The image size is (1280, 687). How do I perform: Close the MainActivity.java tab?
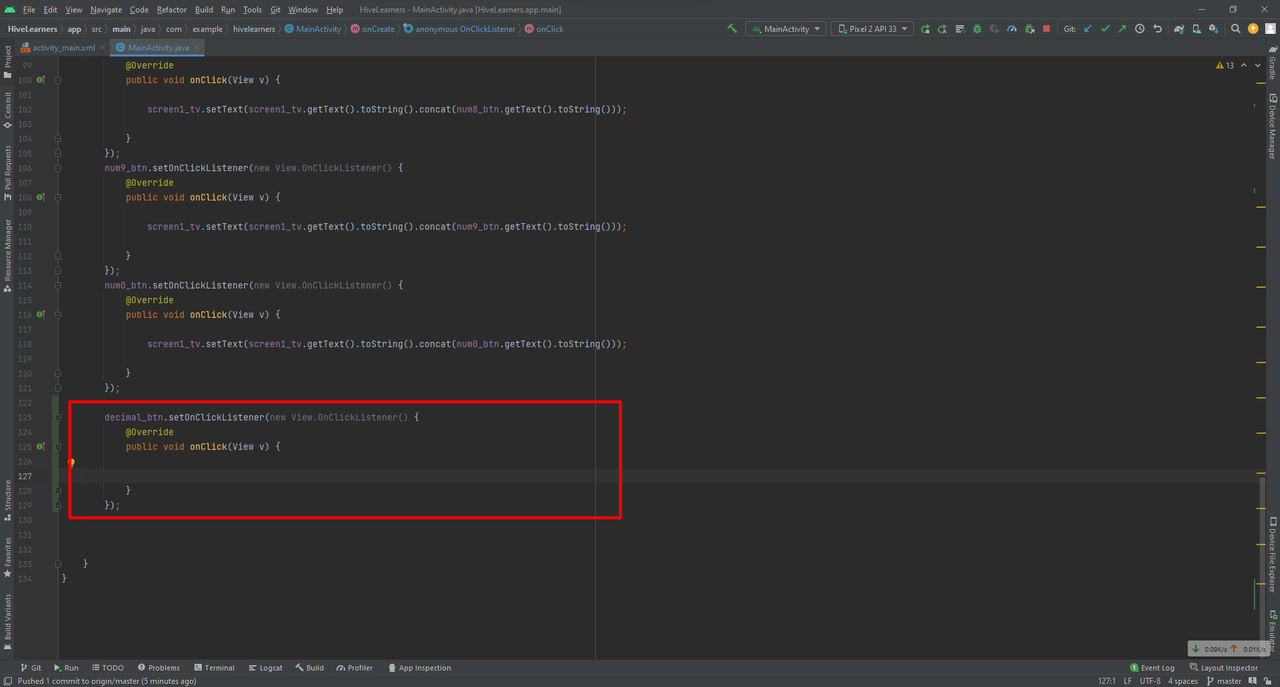tap(197, 47)
